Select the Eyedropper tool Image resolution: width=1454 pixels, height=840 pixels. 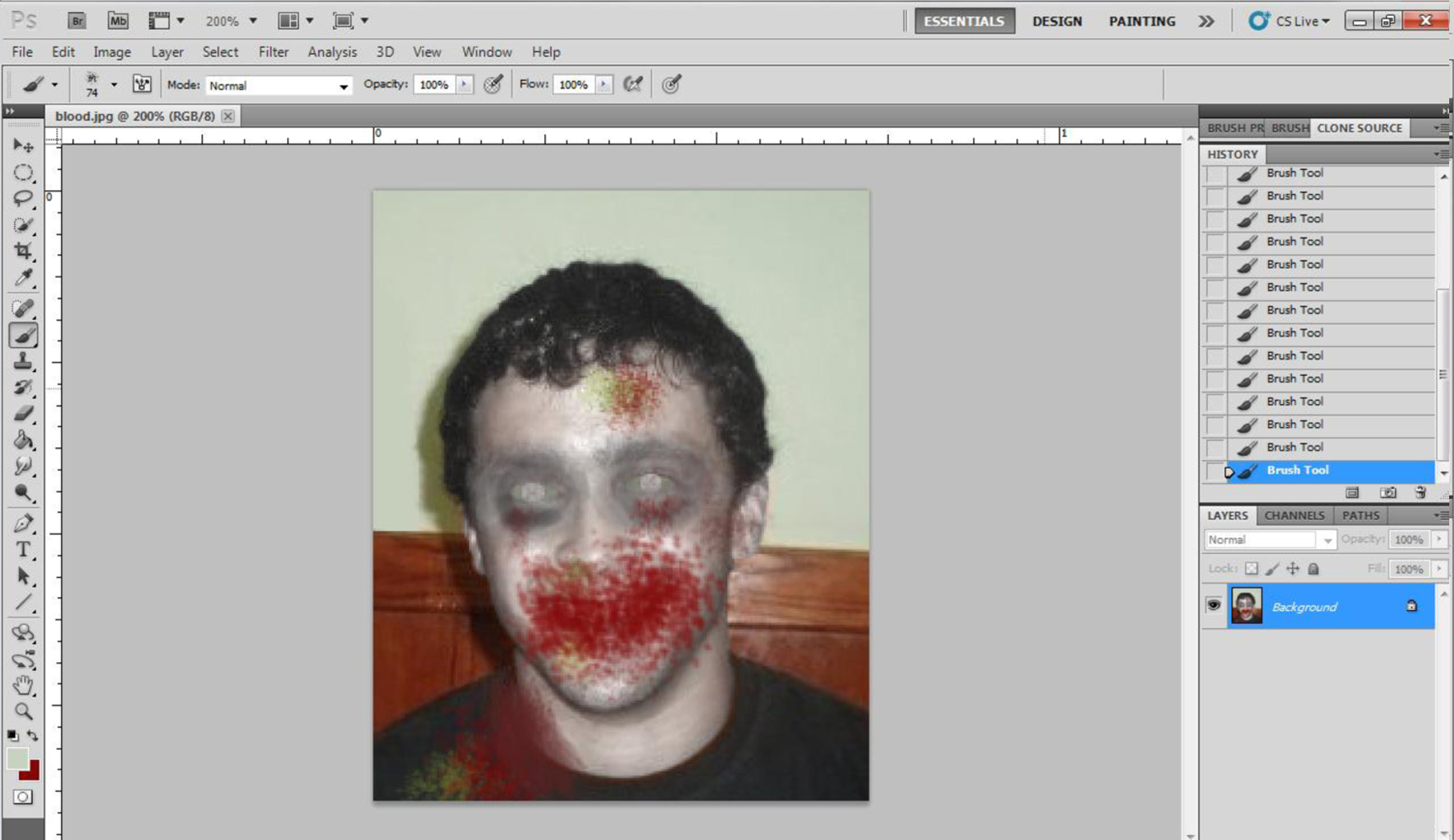(23, 278)
